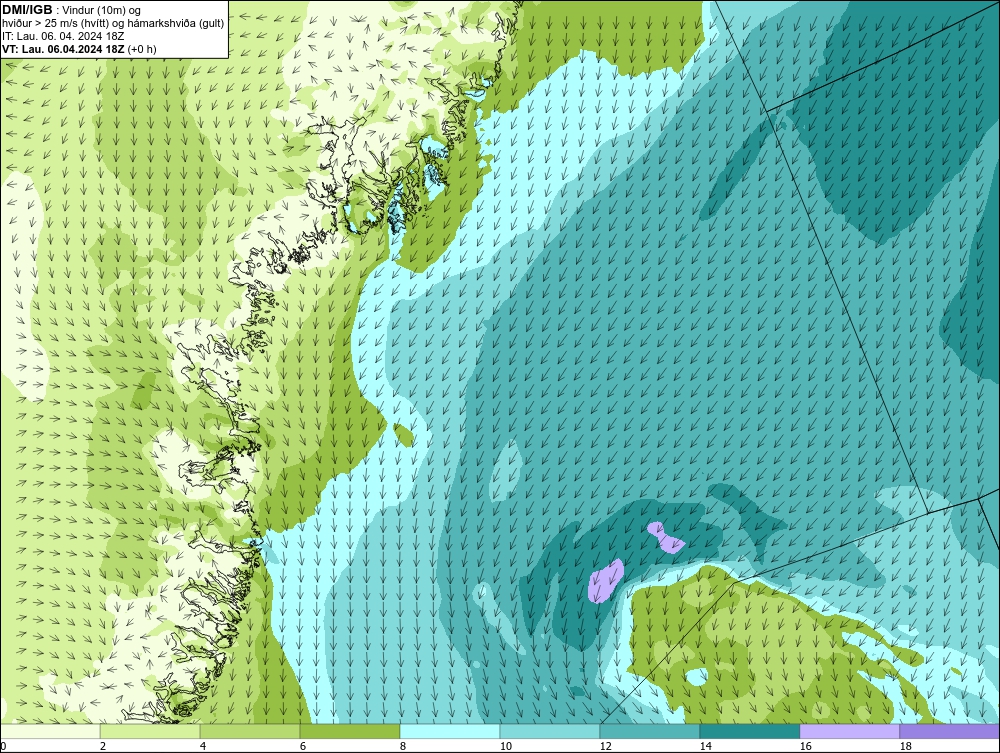Click the upper small lavender wind maximum patch
The width and height of the screenshot is (1000, 753).
pos(665,537)
